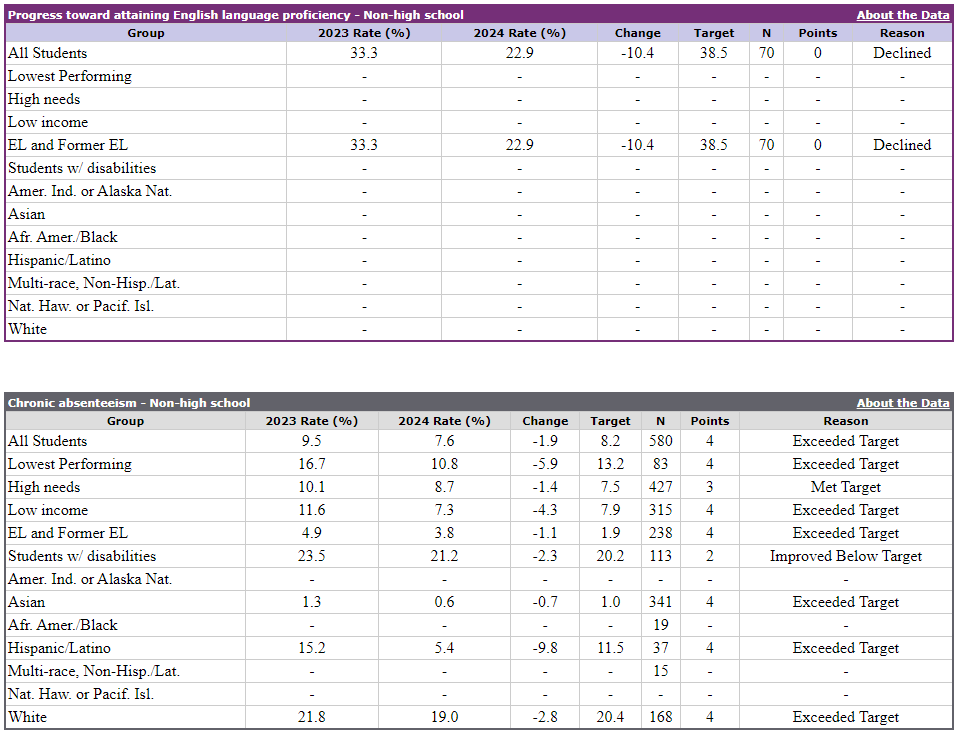Click 16.7 rate for Lowest Performing
Viewport: 961px width, 740px height.
311,464
